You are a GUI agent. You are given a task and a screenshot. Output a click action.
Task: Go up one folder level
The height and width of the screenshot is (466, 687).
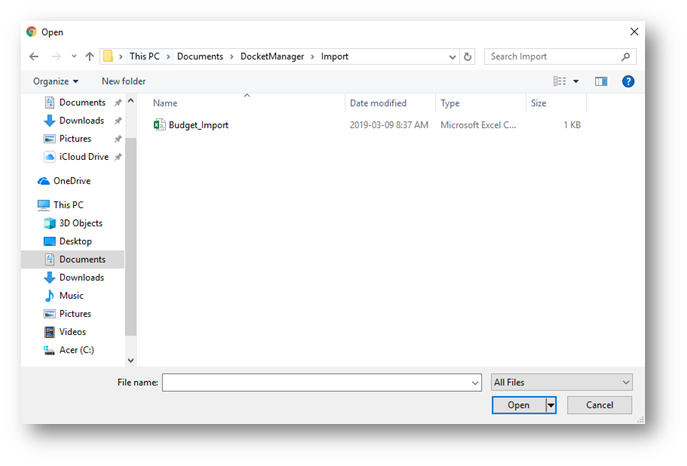pos(90,56)
